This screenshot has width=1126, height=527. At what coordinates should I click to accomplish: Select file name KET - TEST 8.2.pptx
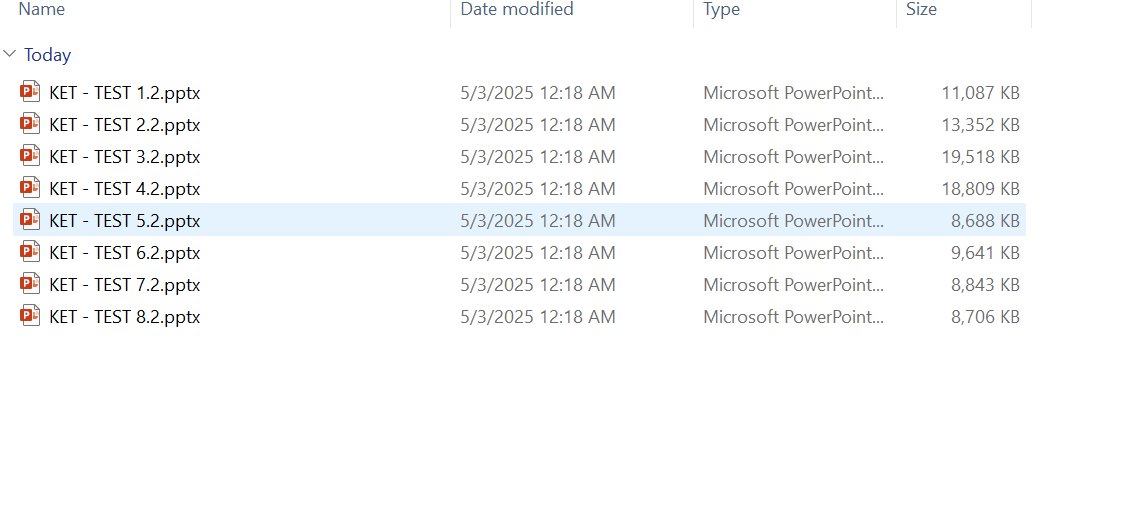point(124,317)
